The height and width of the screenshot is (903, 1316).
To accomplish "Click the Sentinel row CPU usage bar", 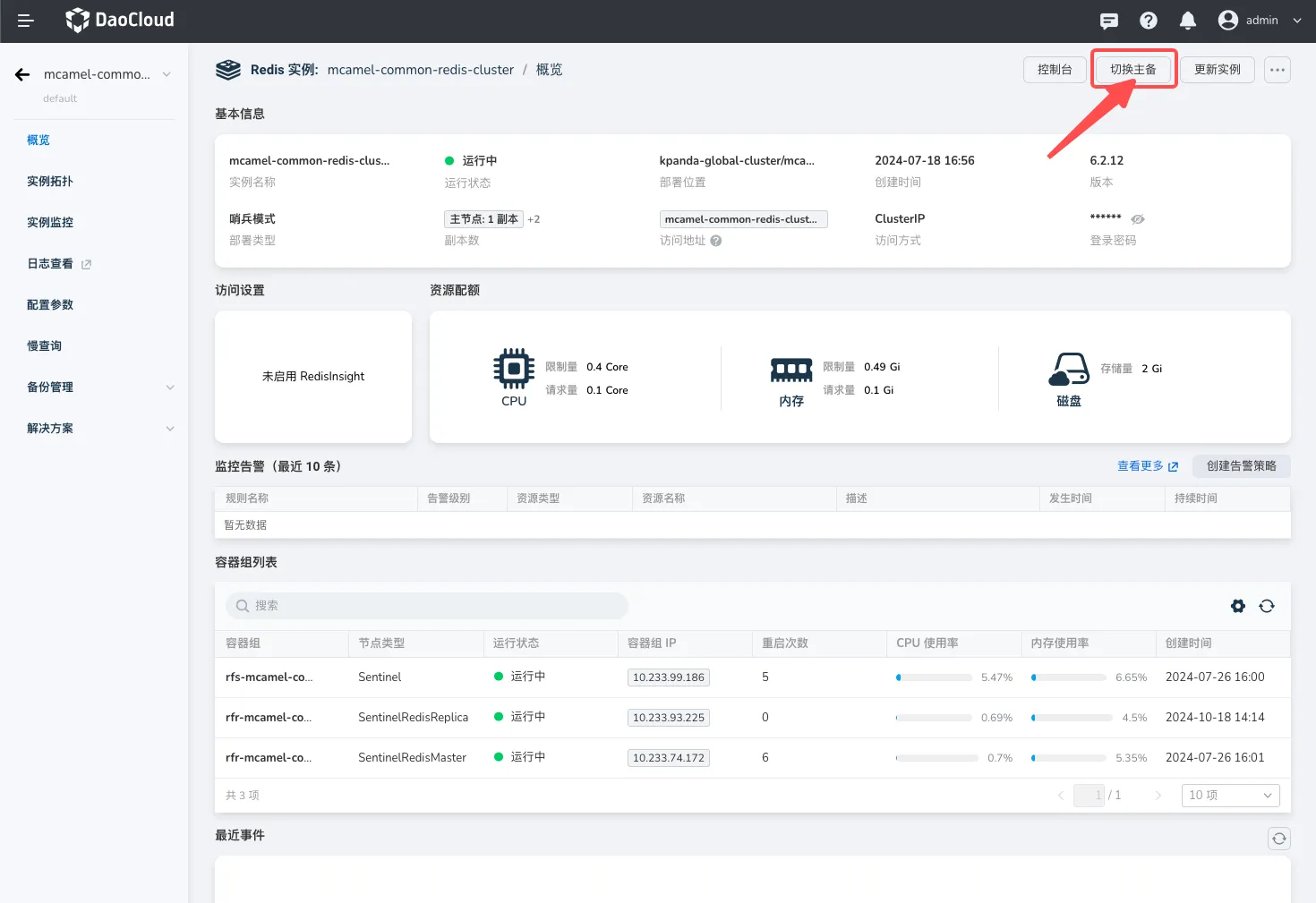I will click(x=934, y=677).
